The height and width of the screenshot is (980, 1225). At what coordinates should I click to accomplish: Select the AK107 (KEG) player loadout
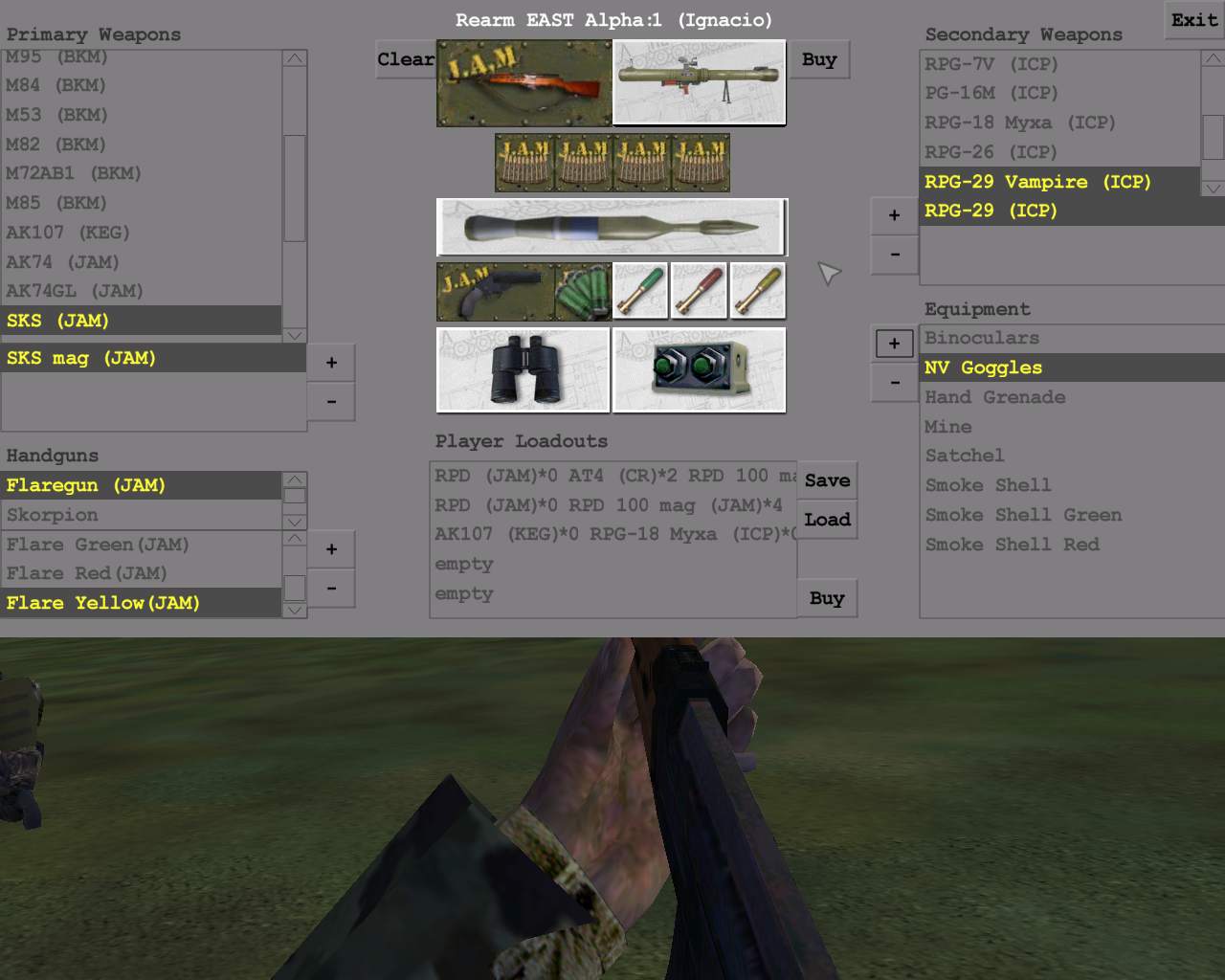[x=613, y=534]
